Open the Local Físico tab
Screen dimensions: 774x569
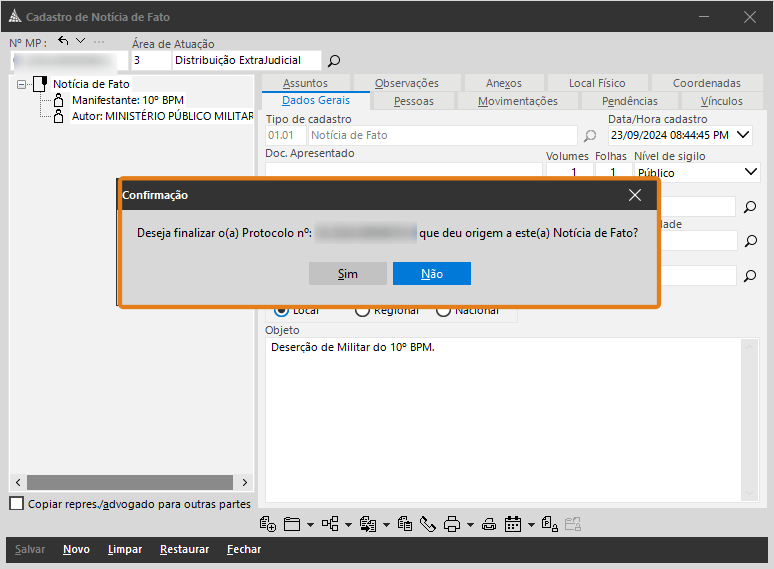pos(597,83)
